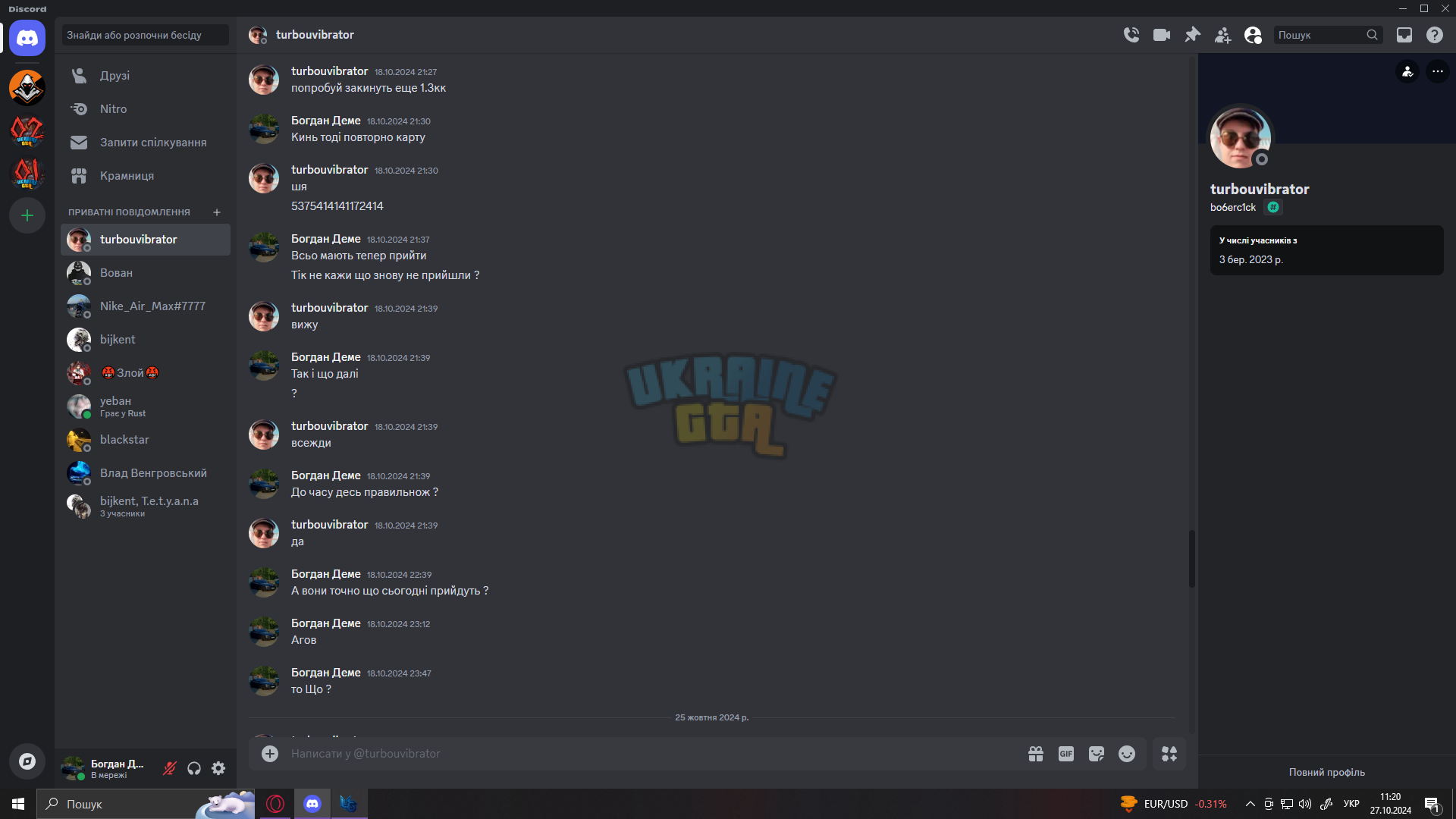
Task: Focus the message input for @turbouvibrator
Action: pos(652,754)
